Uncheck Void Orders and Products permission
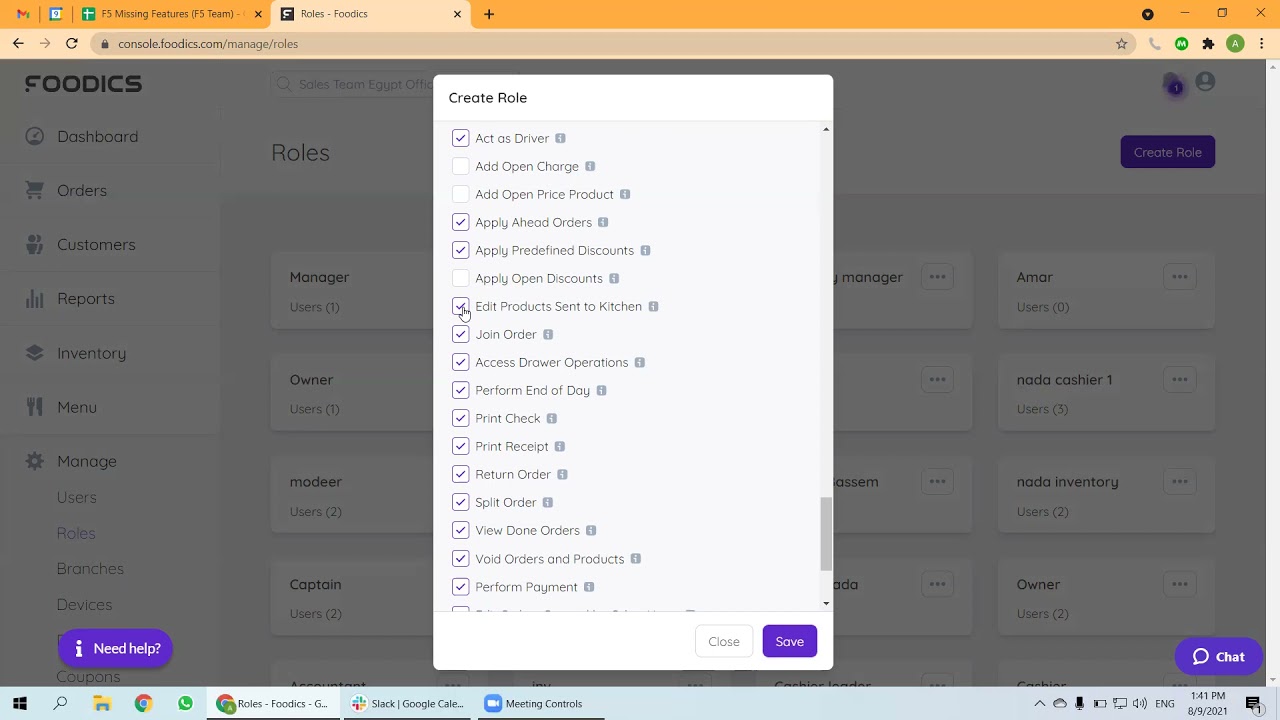 (460, 559)
